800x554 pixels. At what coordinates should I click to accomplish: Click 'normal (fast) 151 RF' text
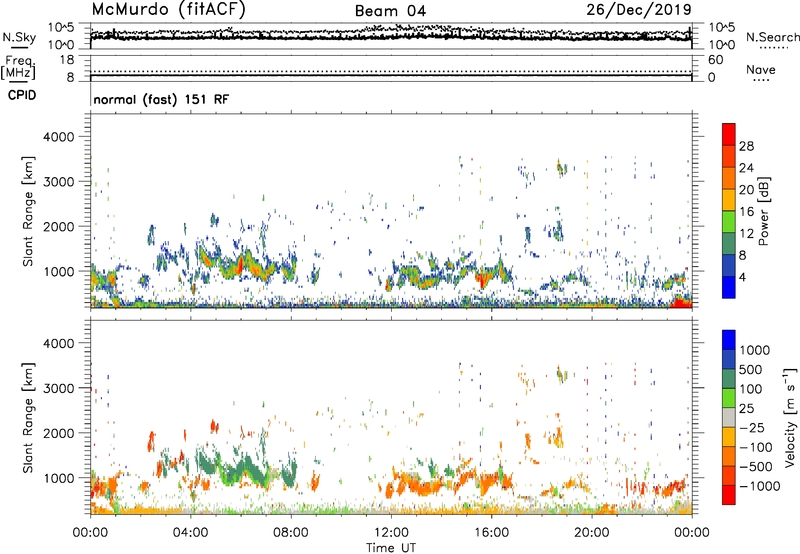(x=161, y=99)
